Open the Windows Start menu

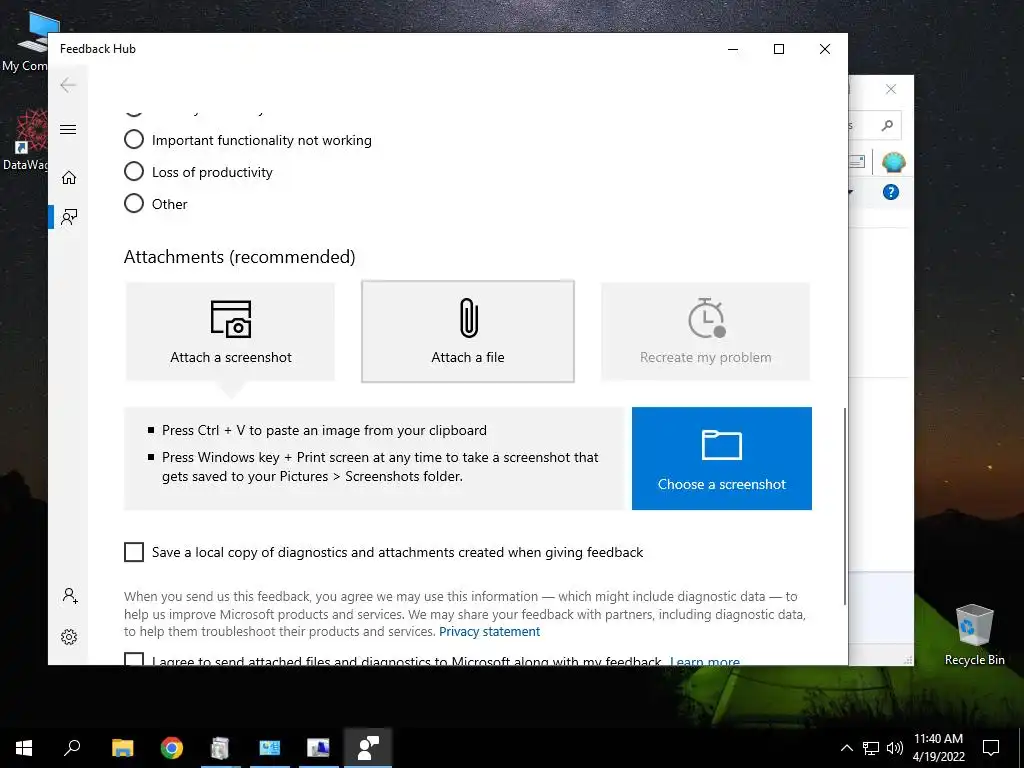[x=24, y=748]
